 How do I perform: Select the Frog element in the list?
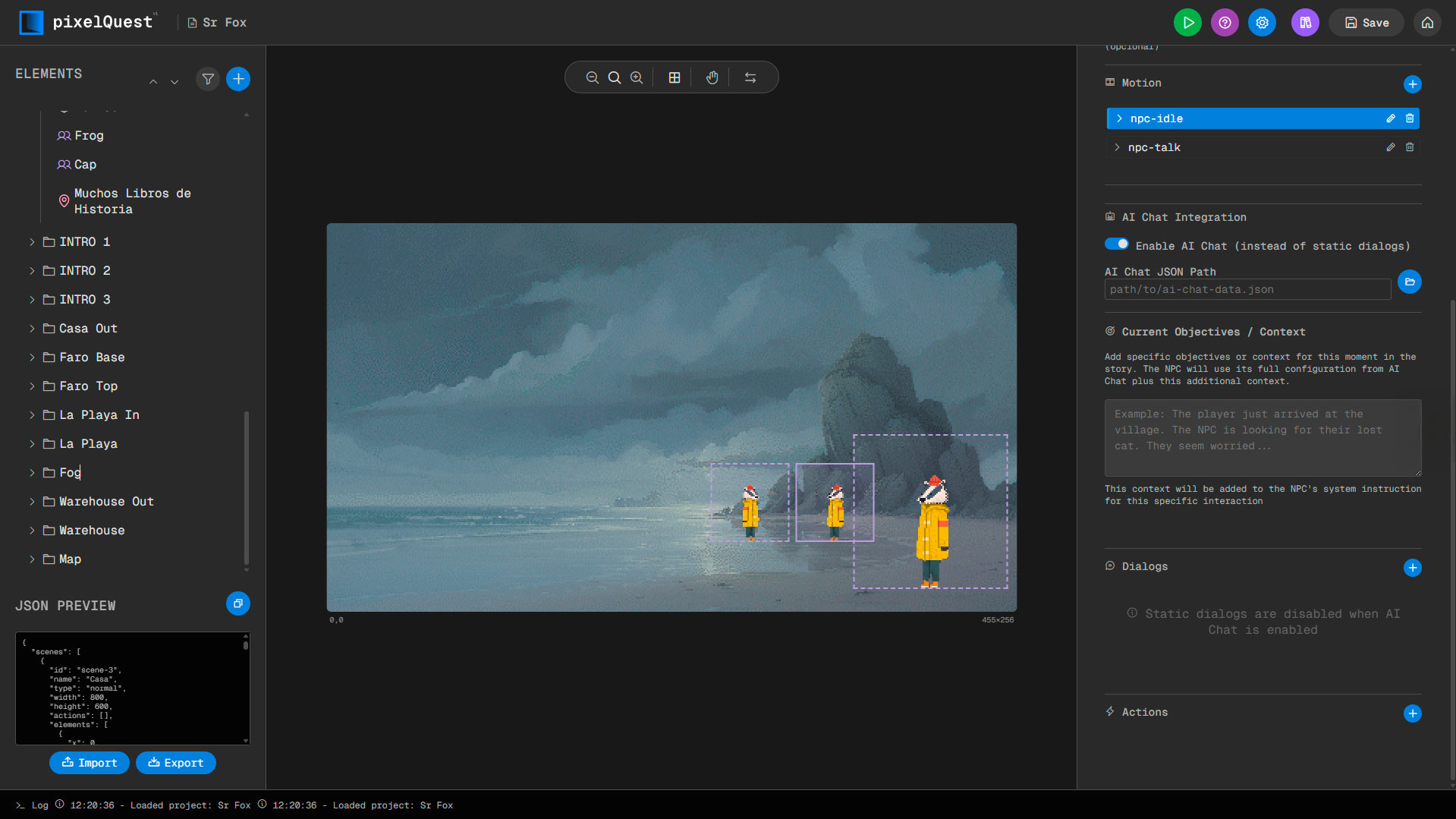(x=89, y=135)
